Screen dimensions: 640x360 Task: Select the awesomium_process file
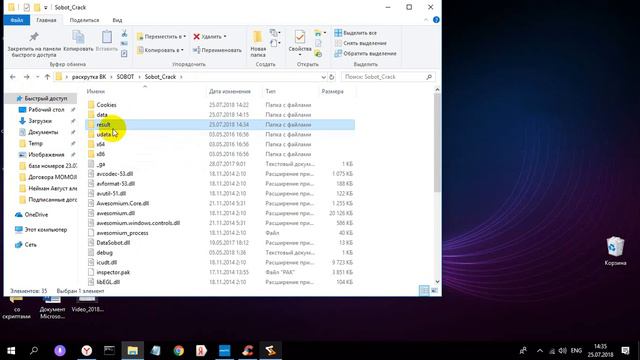pyautogui.click(x=122, y=233)
